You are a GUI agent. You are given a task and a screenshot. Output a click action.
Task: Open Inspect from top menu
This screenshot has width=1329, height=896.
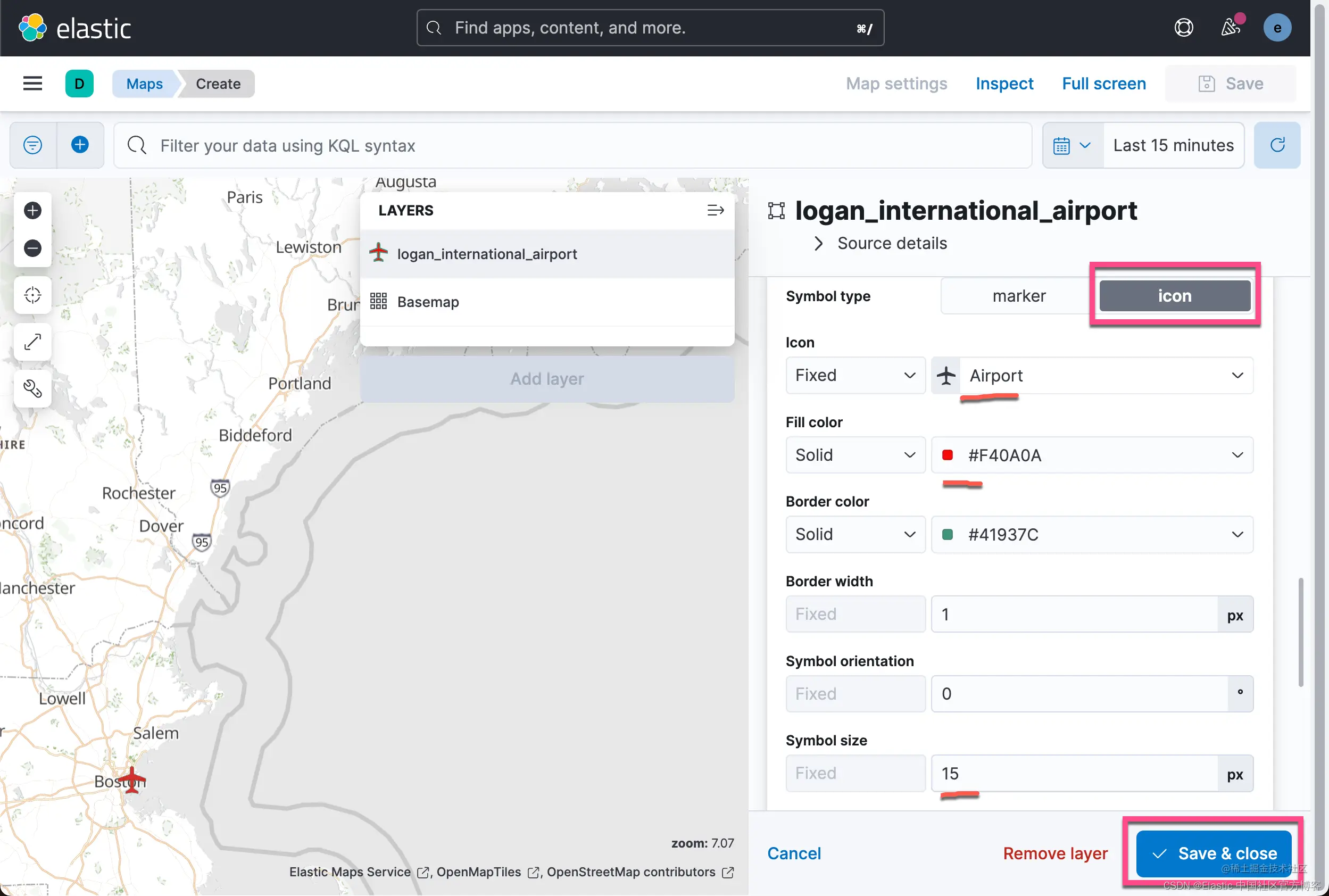1004,84
